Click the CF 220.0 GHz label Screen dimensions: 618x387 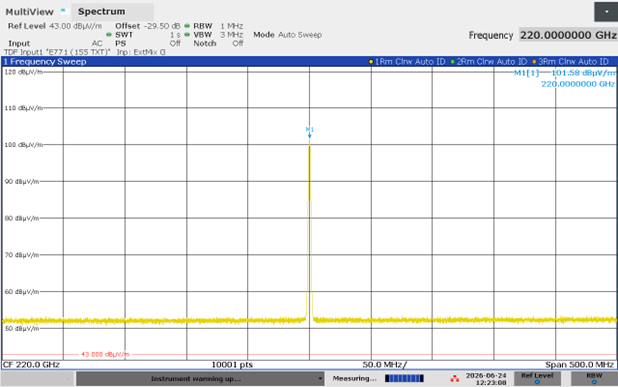(x=31, y=365)
